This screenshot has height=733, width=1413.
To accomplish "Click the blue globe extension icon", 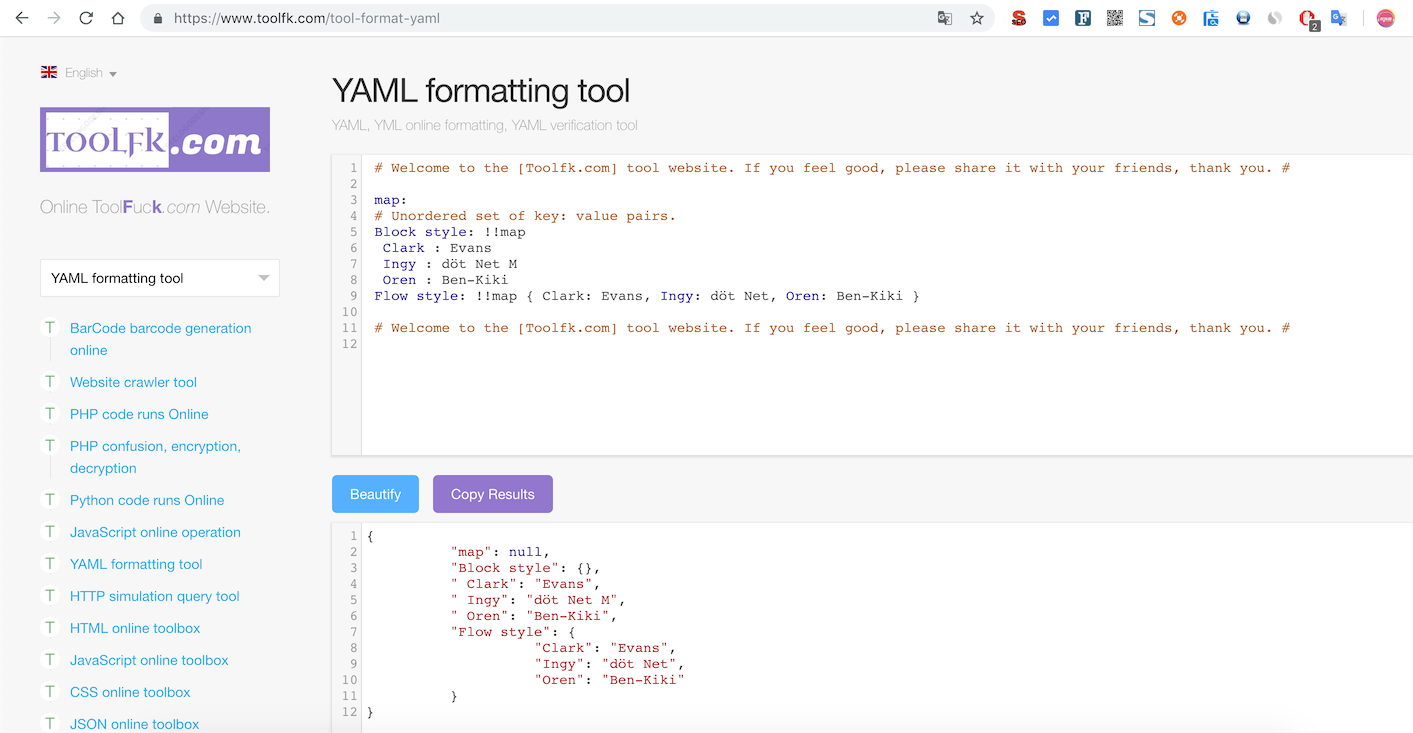I will 1243,18.
